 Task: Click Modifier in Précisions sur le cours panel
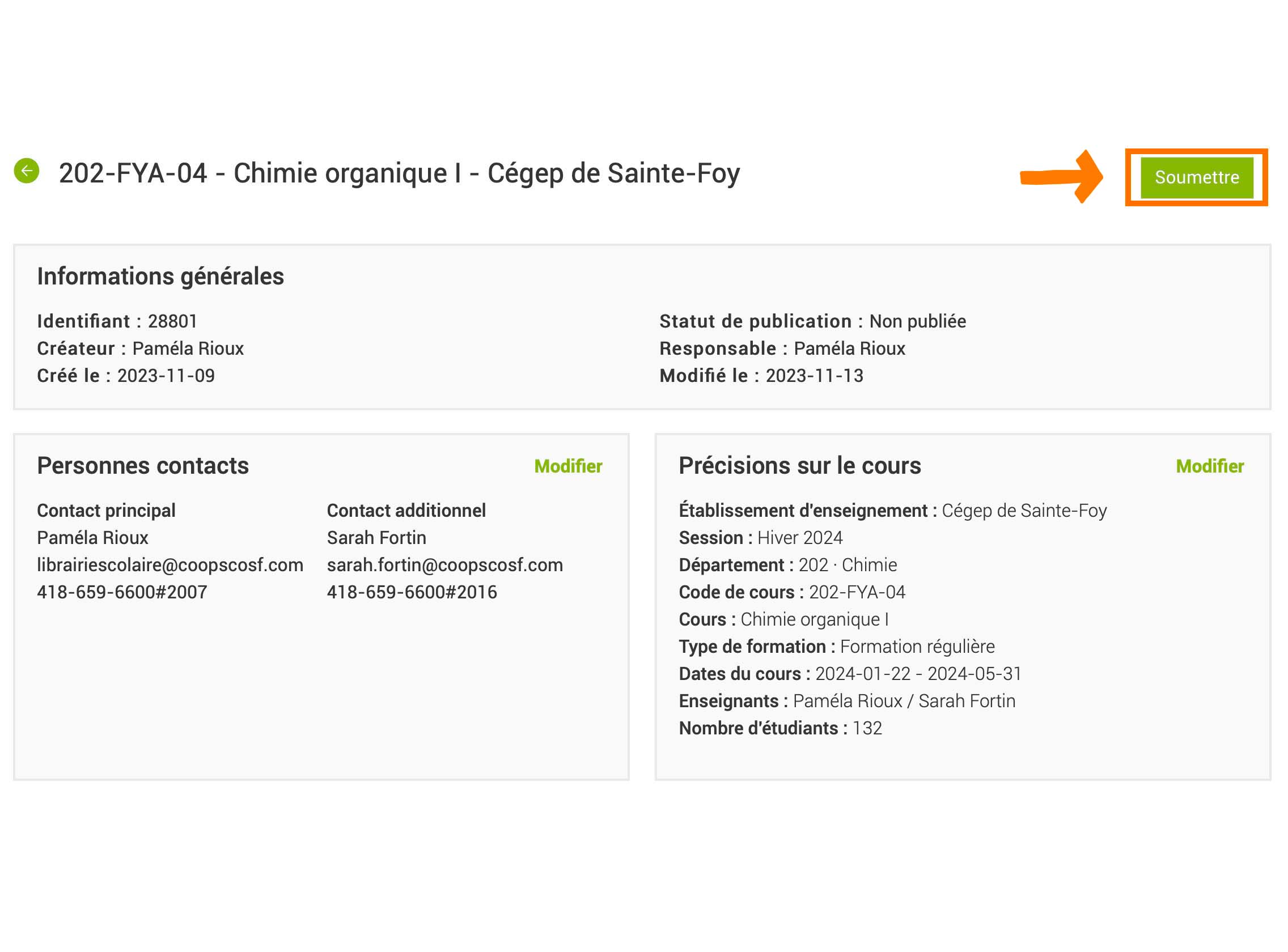1210,466
